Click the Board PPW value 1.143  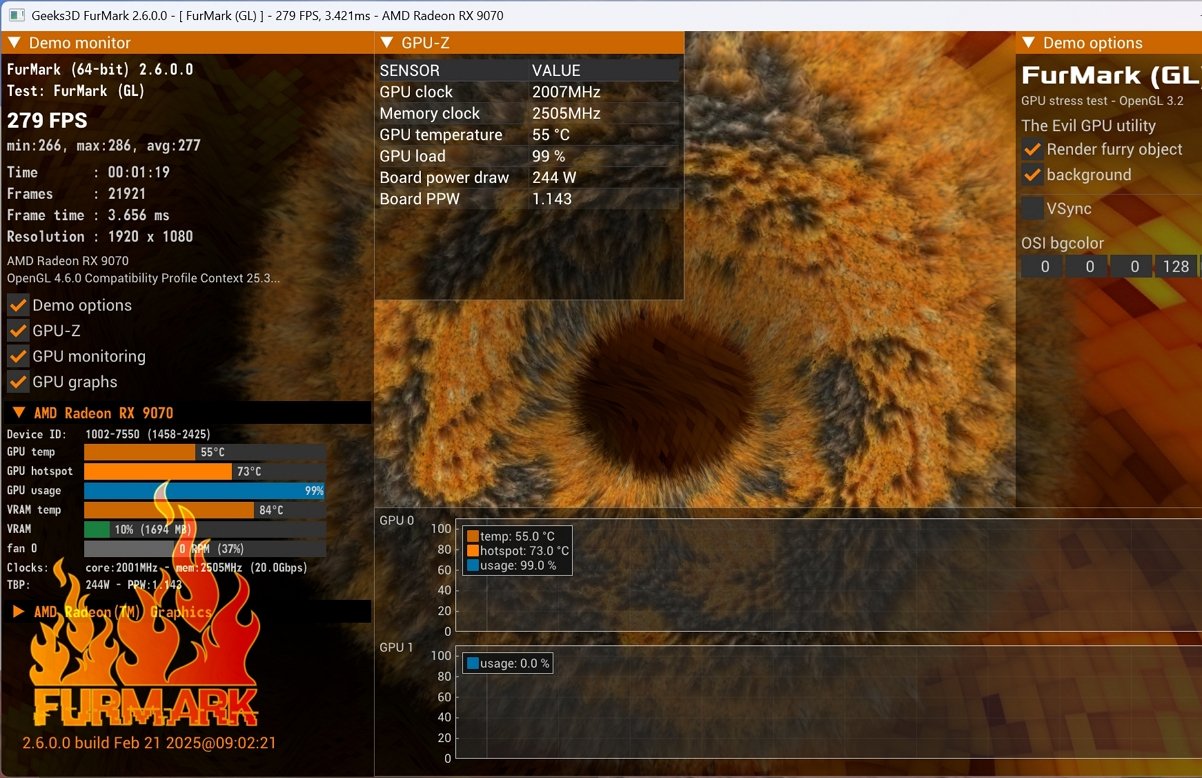[552, 199]
